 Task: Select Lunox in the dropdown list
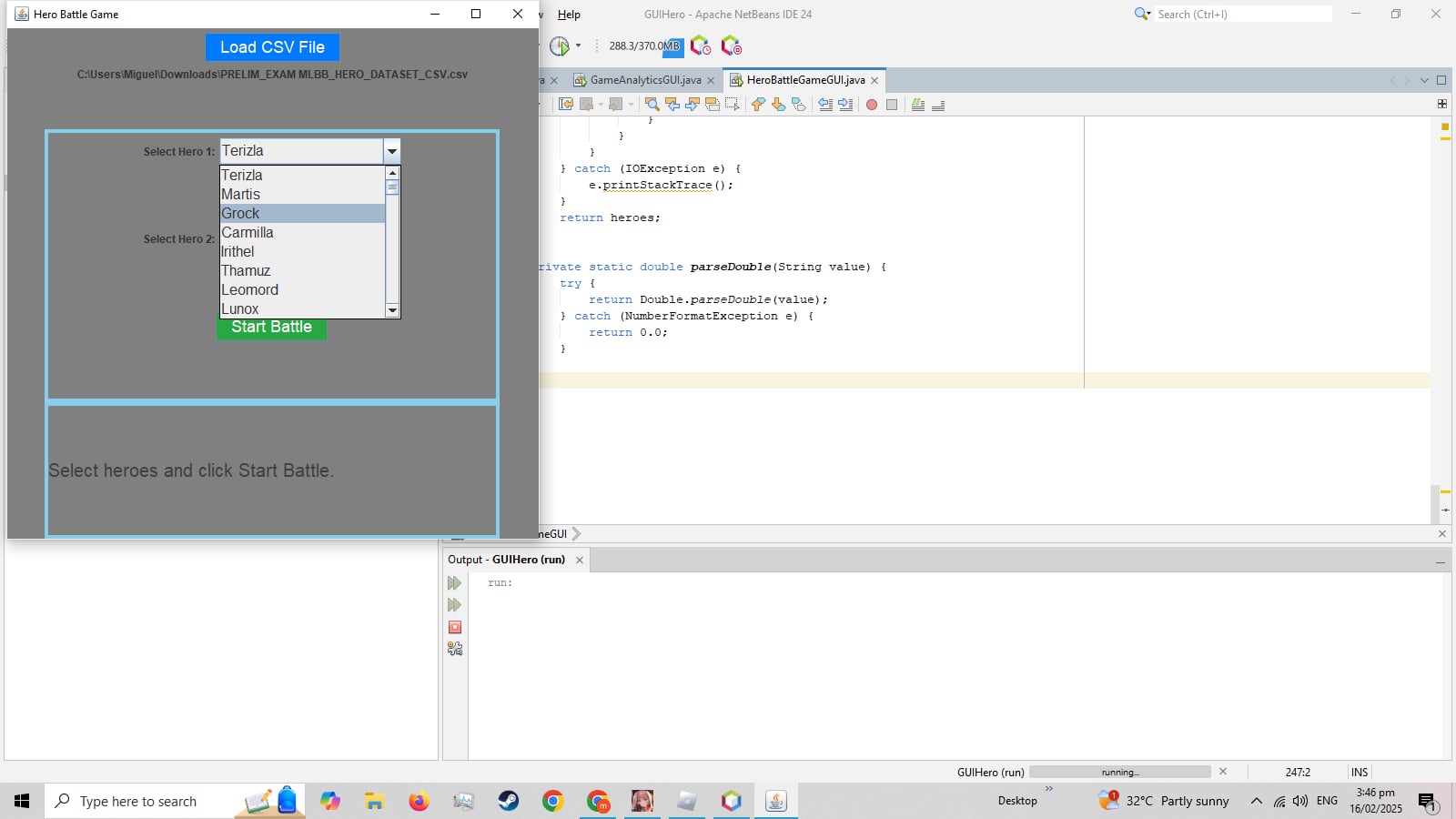[x=302, y=308]
